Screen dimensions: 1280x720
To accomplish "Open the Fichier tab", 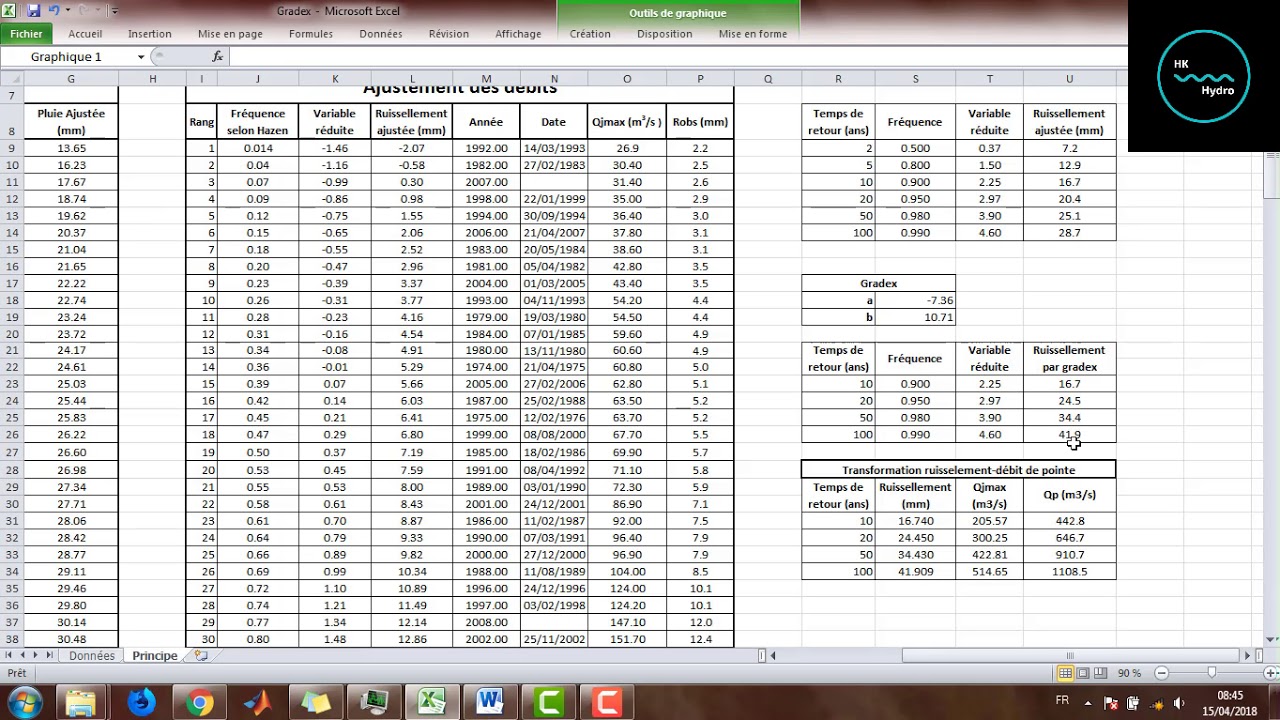I will tap(27, 34).
